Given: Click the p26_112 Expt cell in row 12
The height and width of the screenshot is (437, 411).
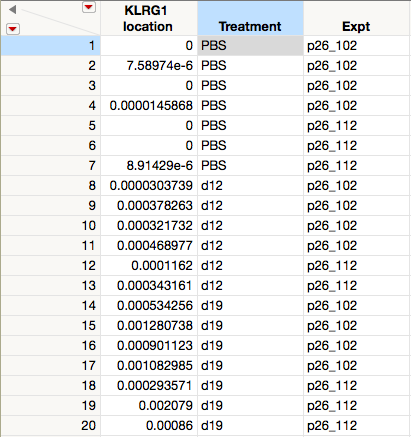Looking at the screenshot, I should coord(357,266).
